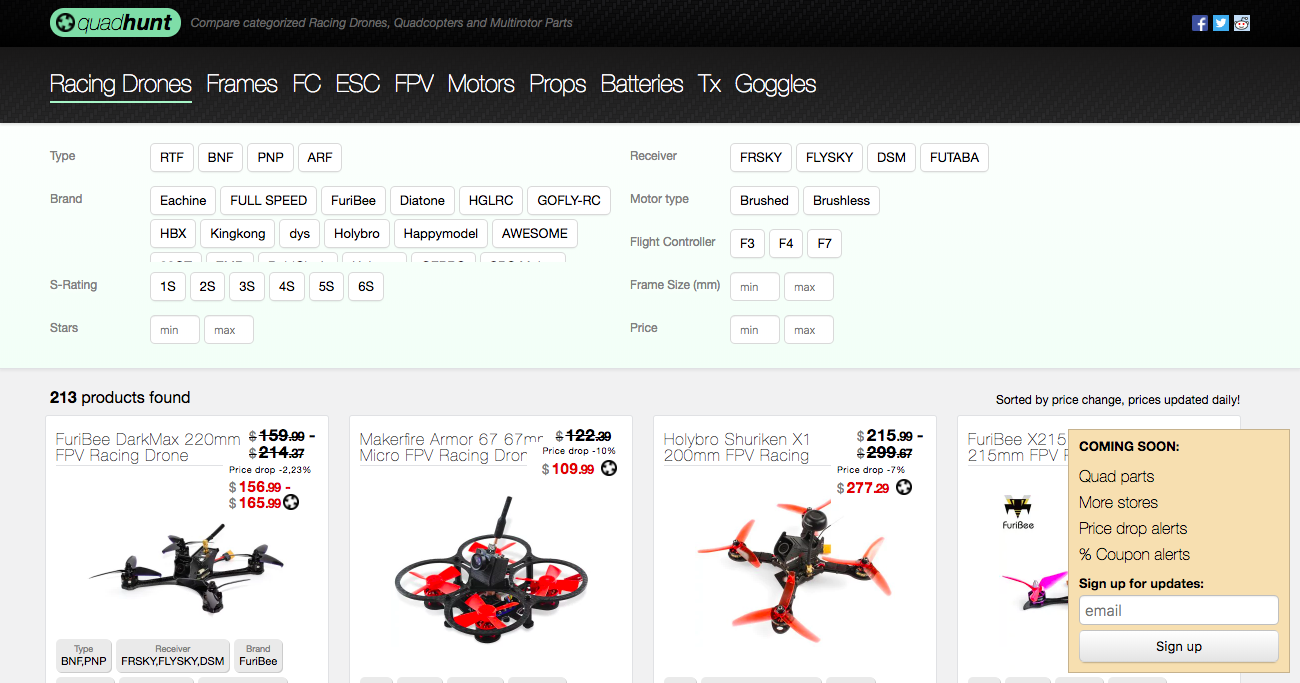The height and width of the screenshot is (683, 1300).
Task: Filter by dys brand
Action: pos(300,233)
